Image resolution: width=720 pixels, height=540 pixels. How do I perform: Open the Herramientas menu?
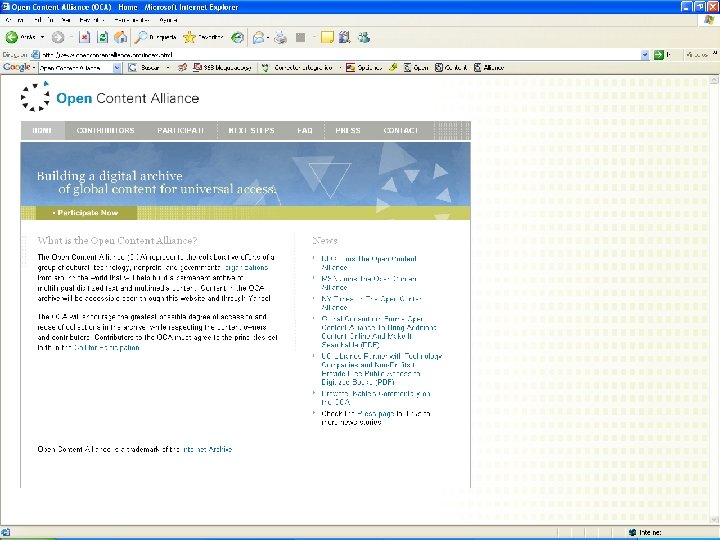(132, 20)
